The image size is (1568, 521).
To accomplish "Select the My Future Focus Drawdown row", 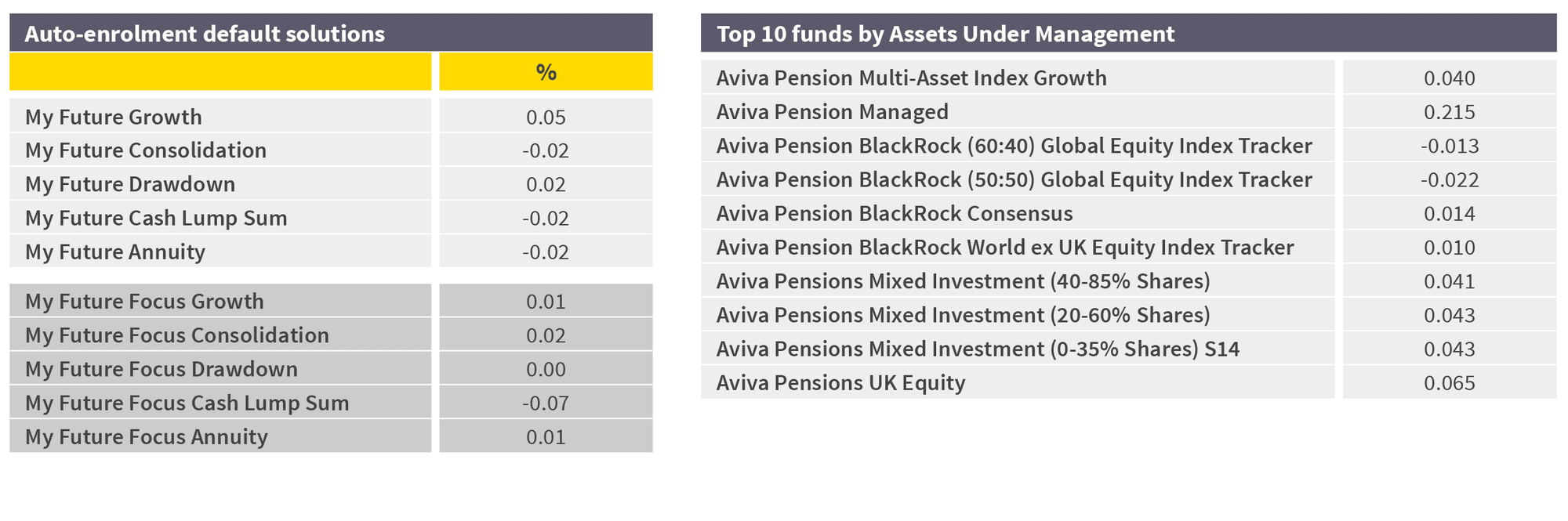I will (x=331, y=368).
